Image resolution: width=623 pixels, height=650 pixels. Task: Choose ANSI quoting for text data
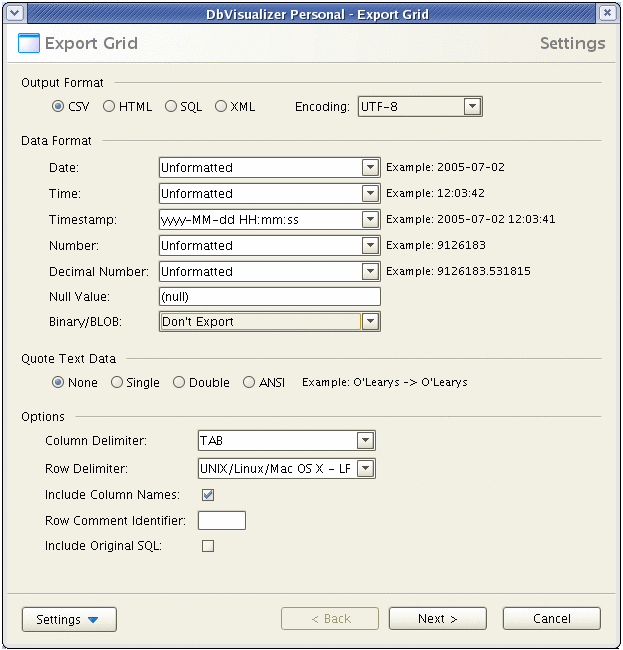(249, 382)
